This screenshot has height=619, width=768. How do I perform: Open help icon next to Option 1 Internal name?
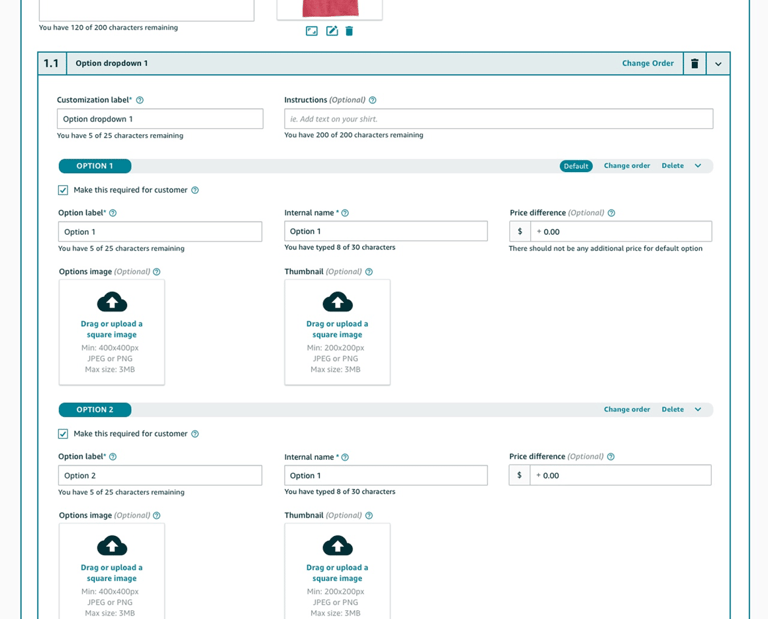345,213
